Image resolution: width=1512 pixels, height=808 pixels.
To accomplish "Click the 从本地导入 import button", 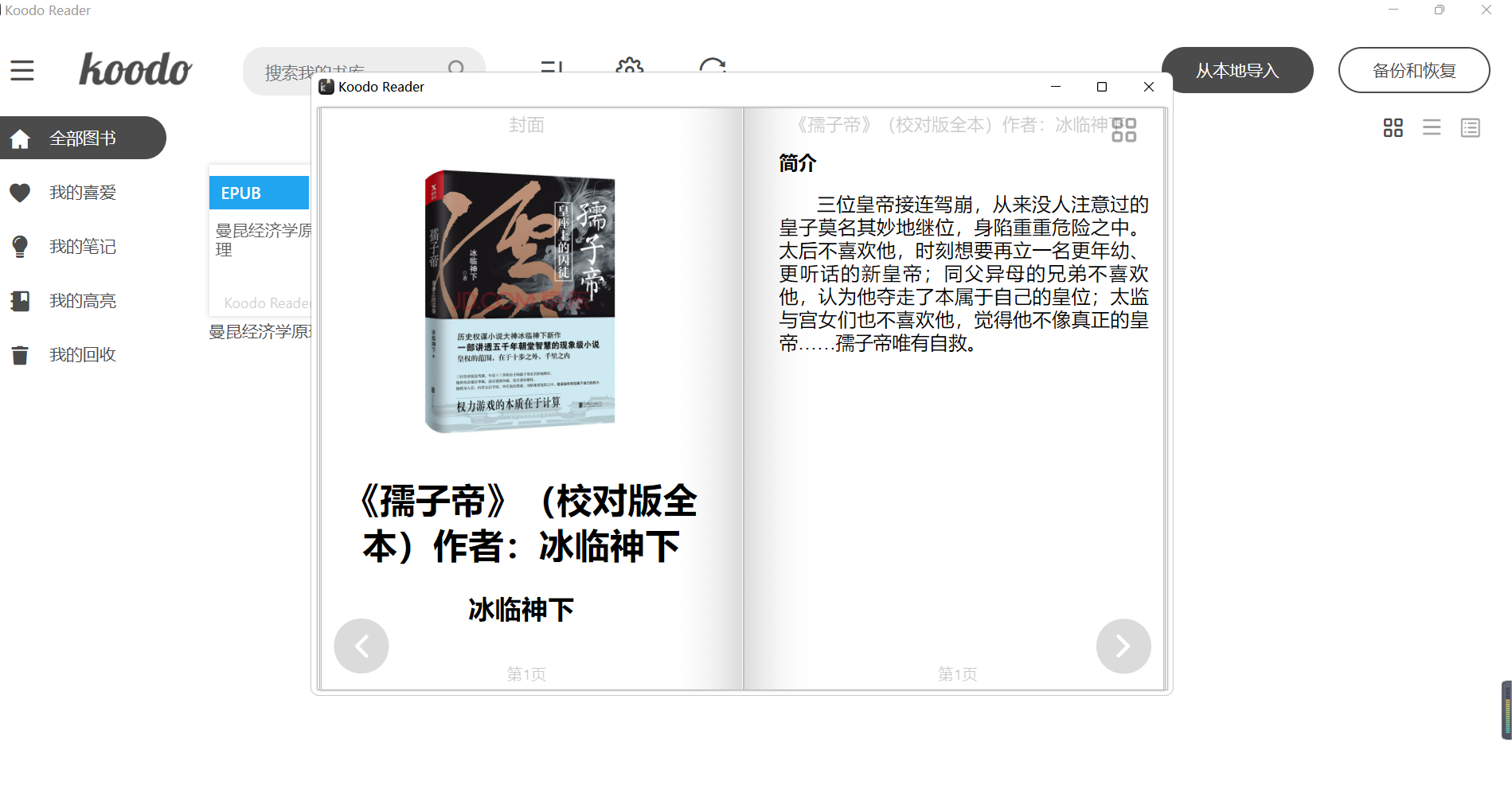I will pyautogui.click(x=1237, y=70).
